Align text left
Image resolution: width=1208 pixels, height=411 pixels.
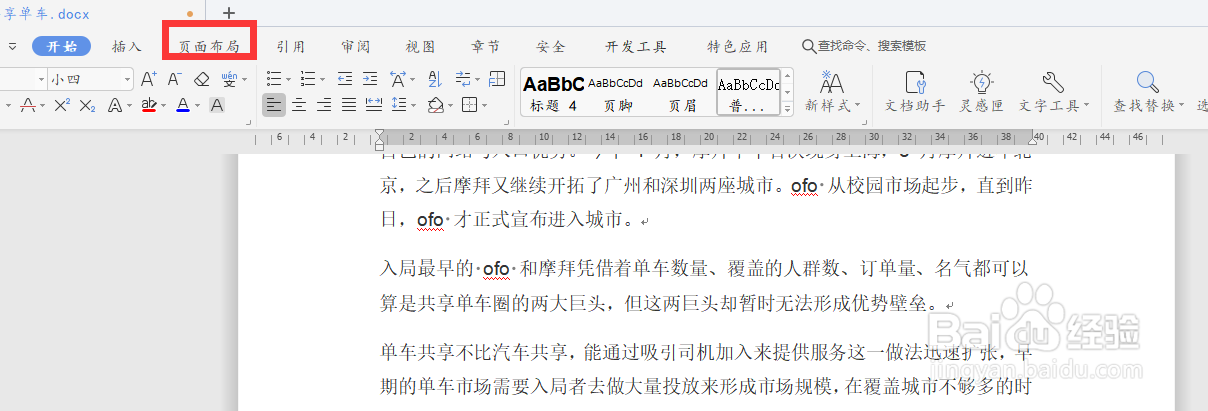[x=274, y=105]
